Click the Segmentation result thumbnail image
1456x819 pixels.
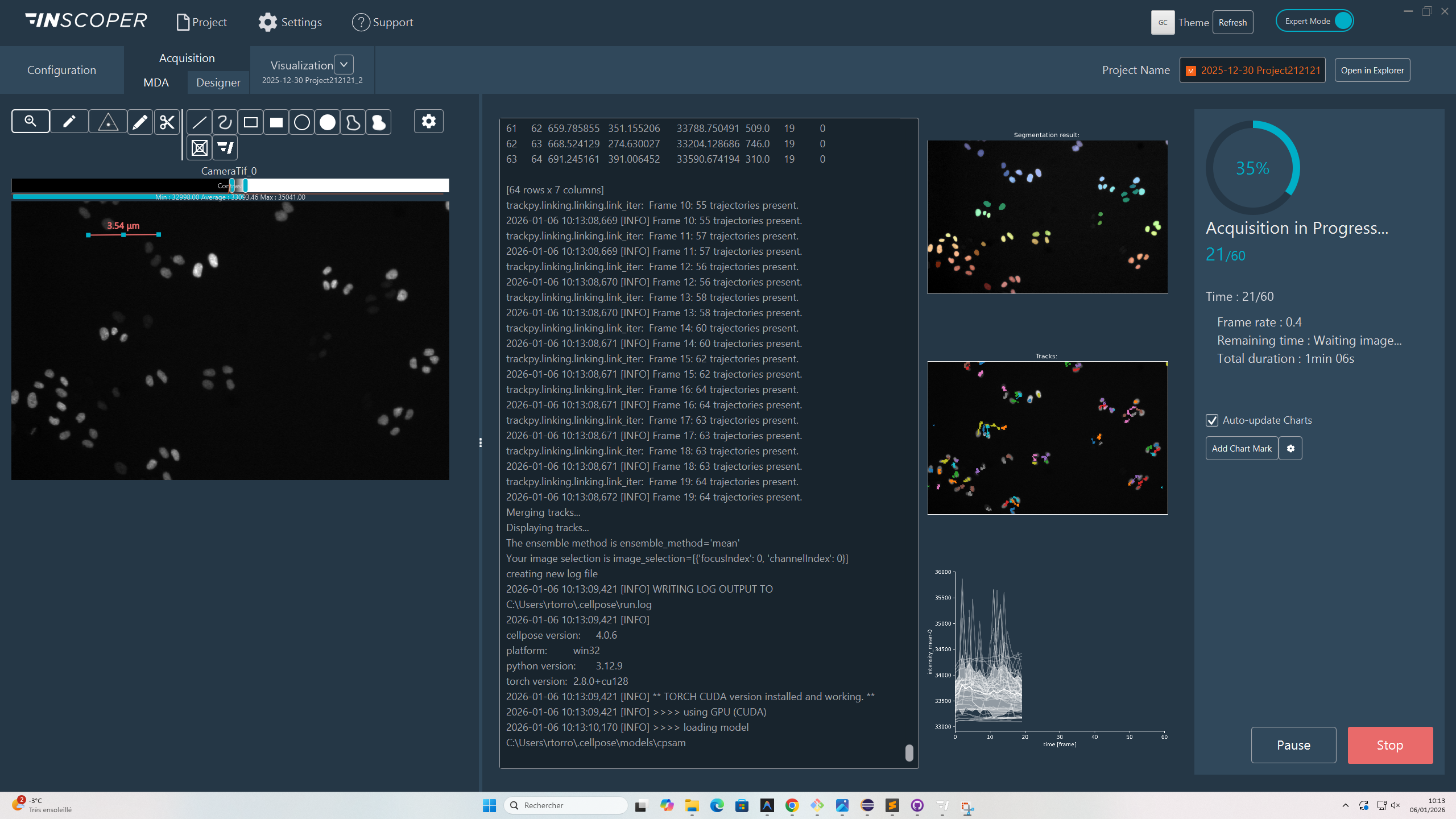[x=1047, y=217]
